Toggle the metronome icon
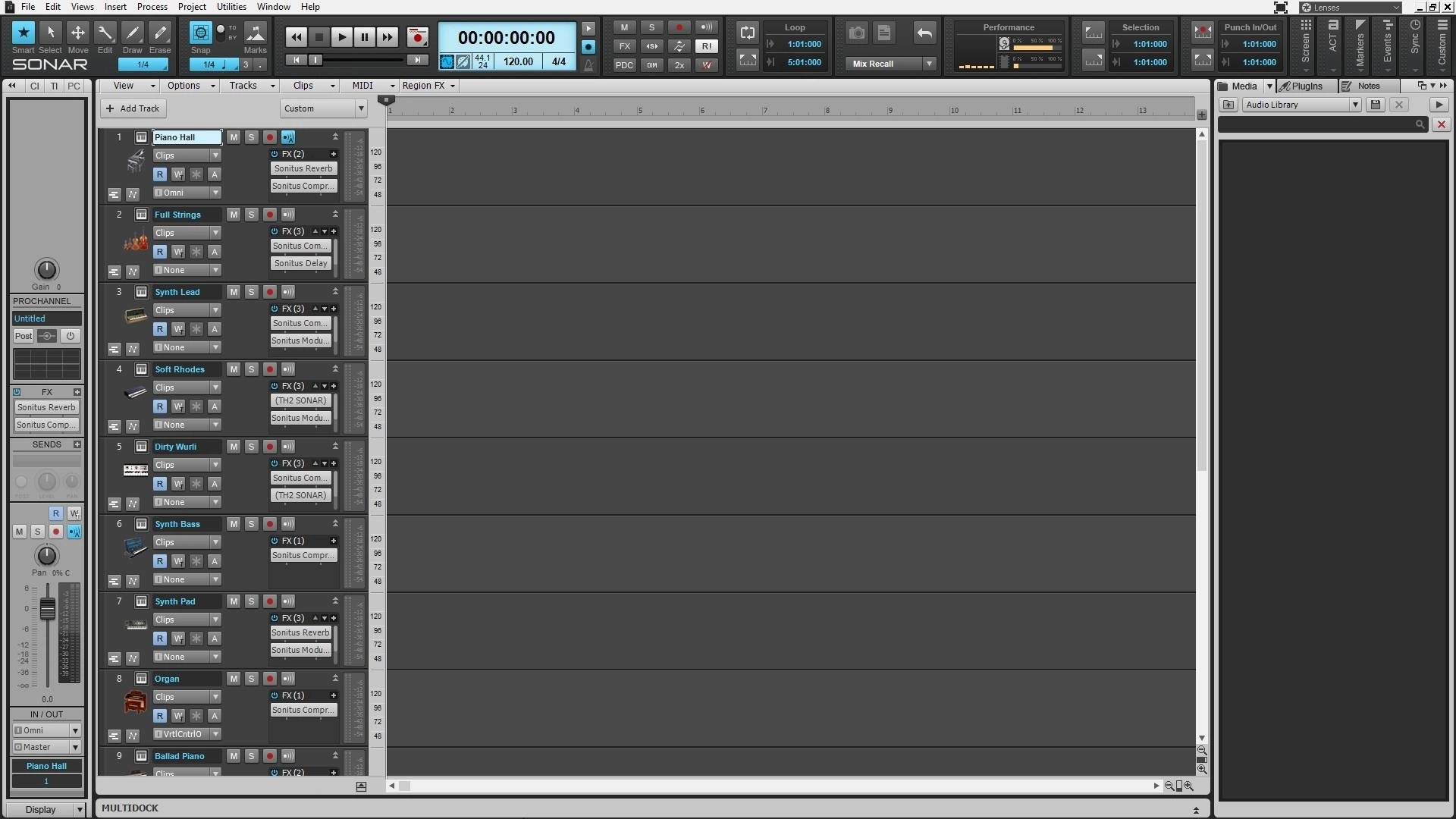The image size is (1456, 819). [588, 64]
